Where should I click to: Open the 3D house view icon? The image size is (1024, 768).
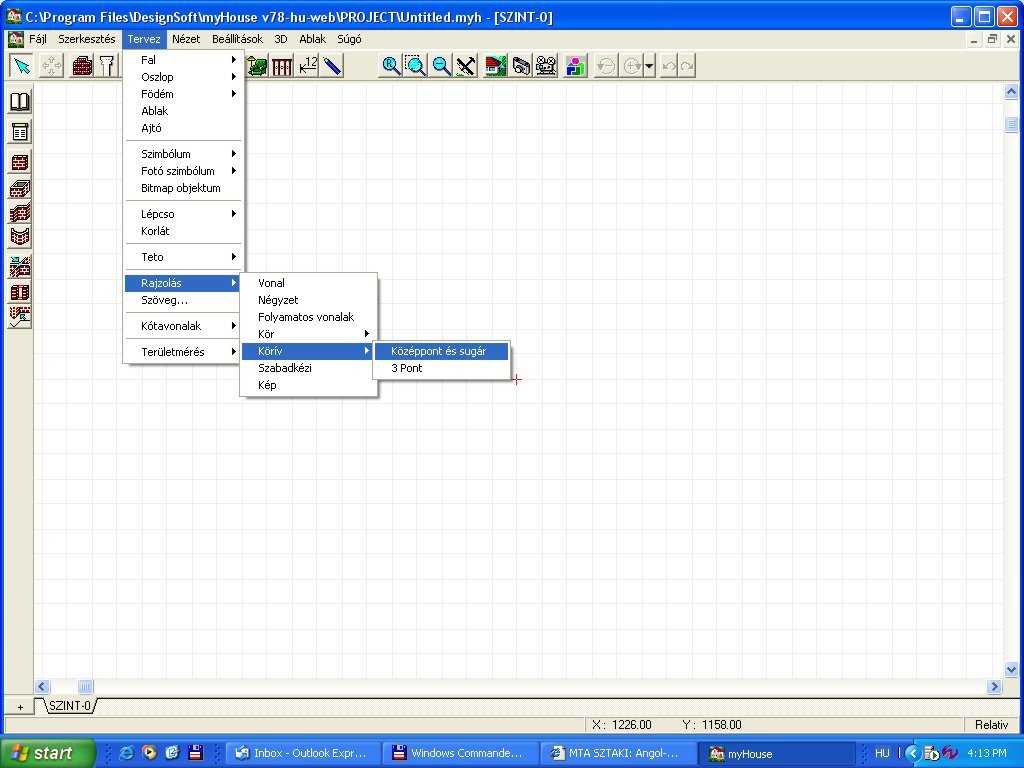pyautogui.click(x=496, y=66)
